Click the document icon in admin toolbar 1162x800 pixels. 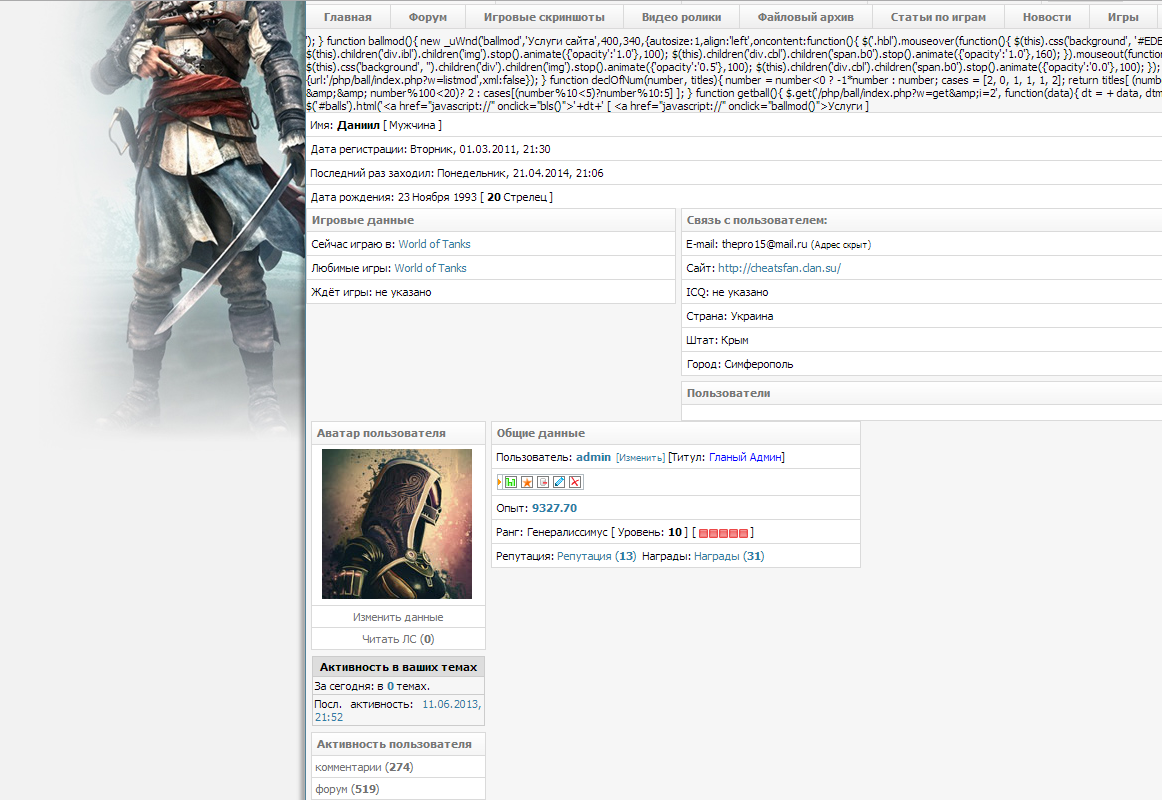(x=543, y=482)
